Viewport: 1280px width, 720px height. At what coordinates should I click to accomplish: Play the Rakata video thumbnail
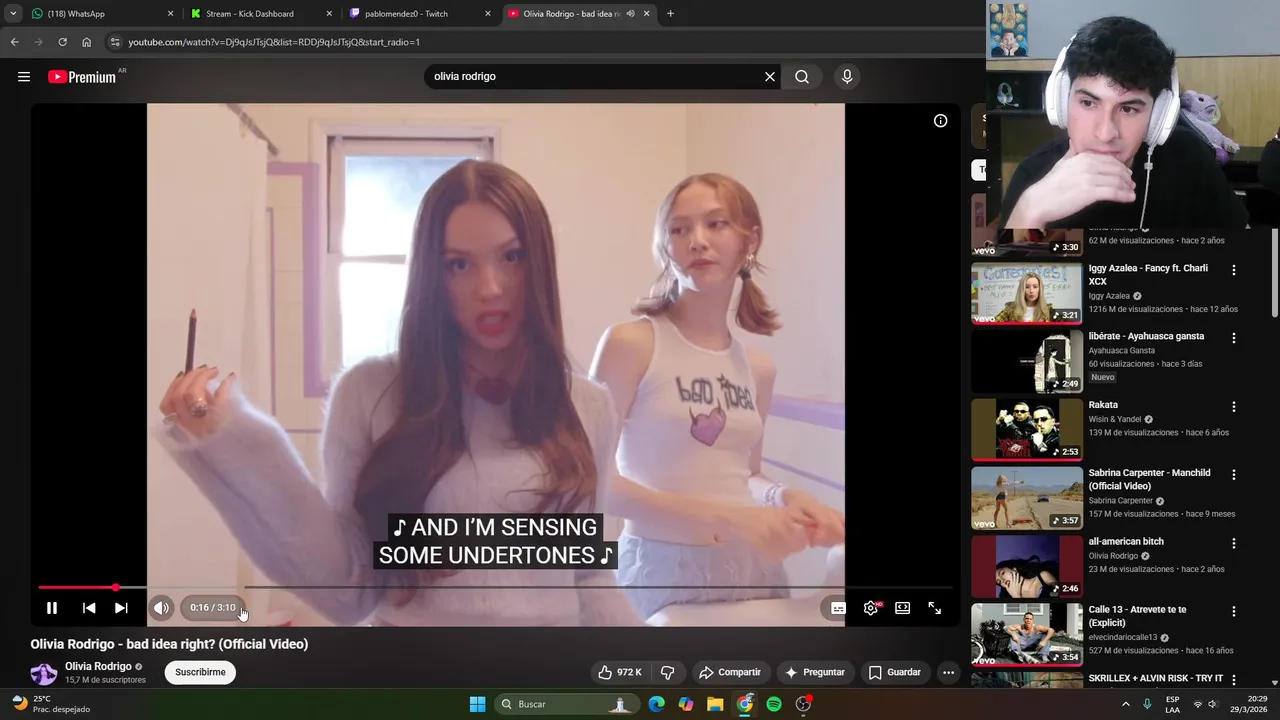pyautogui.click(x=1026, y=430)
